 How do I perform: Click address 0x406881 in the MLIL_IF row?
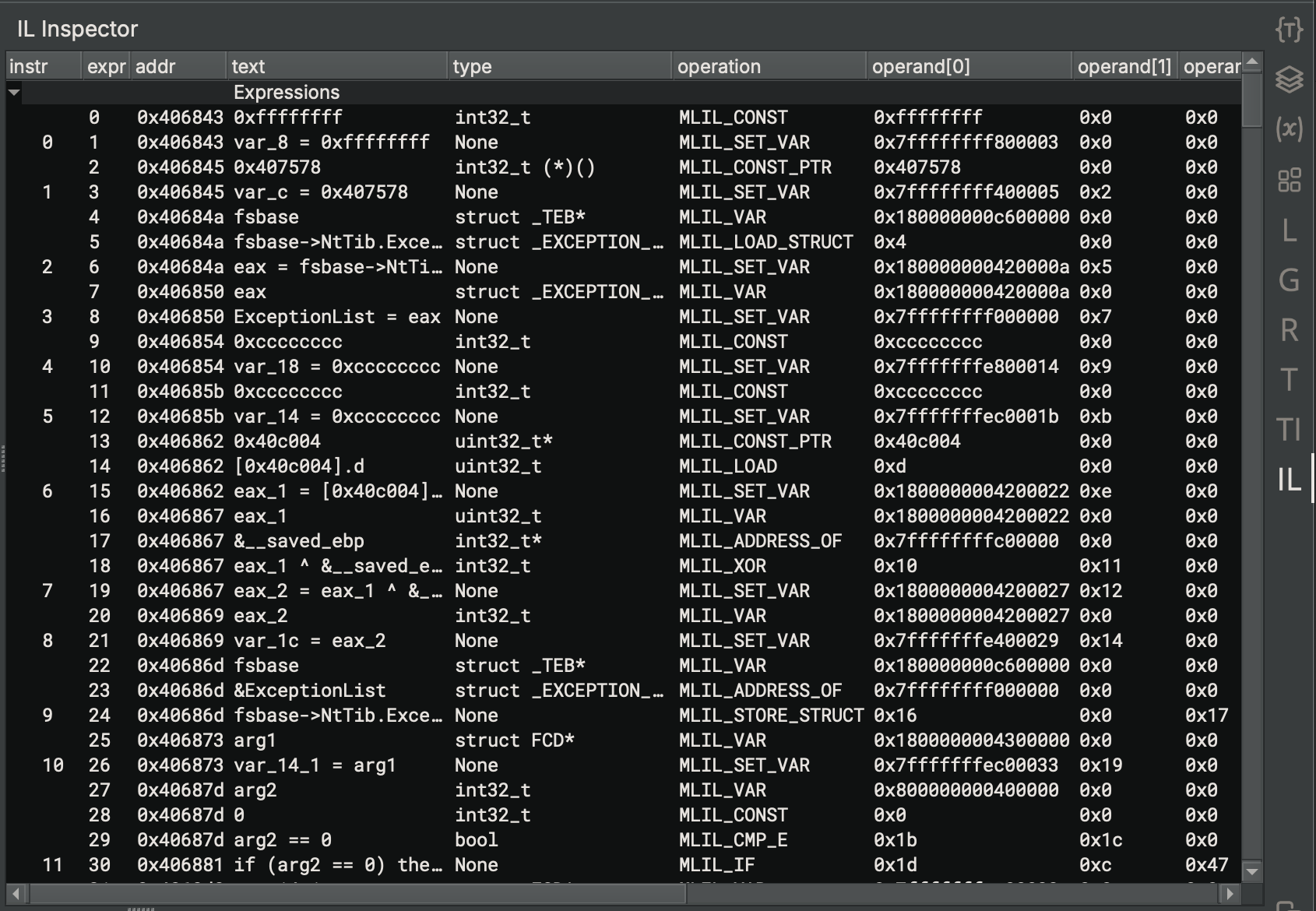(180, 865)
